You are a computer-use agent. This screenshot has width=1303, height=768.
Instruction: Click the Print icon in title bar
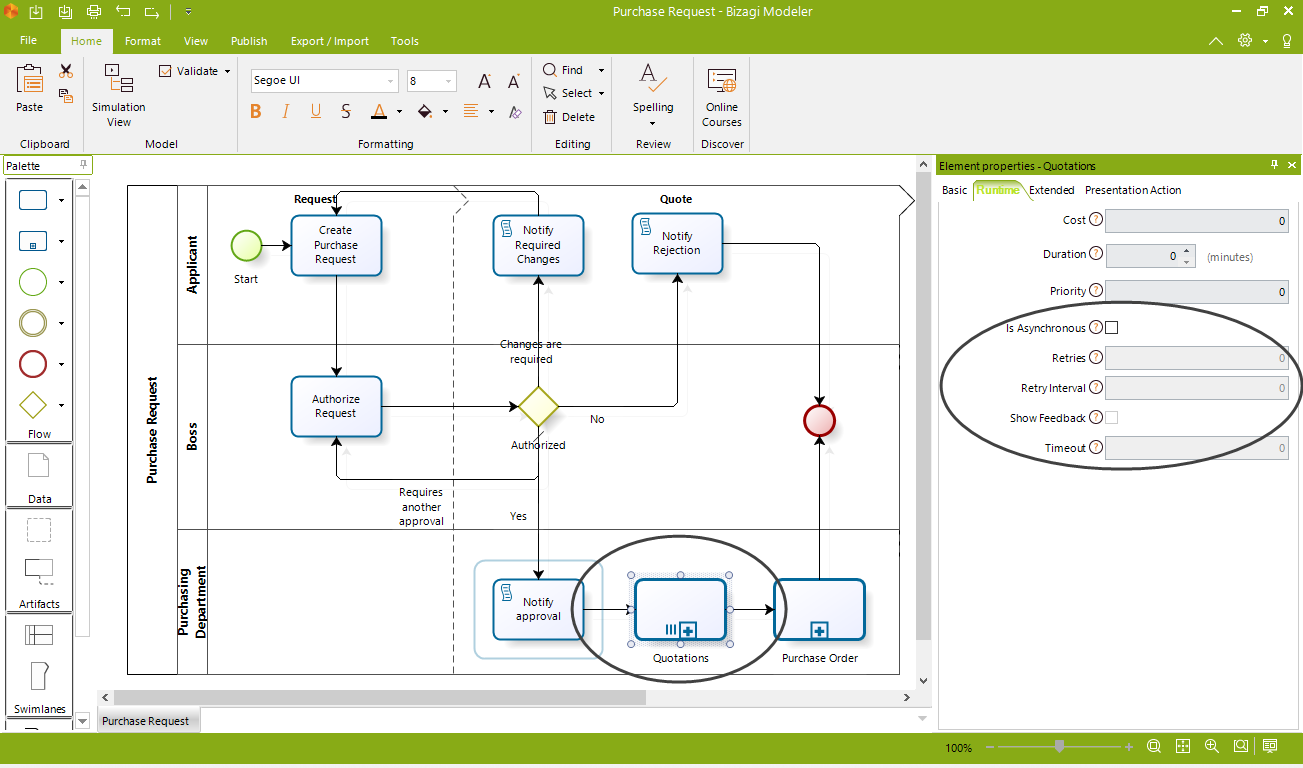coord(94,12)
